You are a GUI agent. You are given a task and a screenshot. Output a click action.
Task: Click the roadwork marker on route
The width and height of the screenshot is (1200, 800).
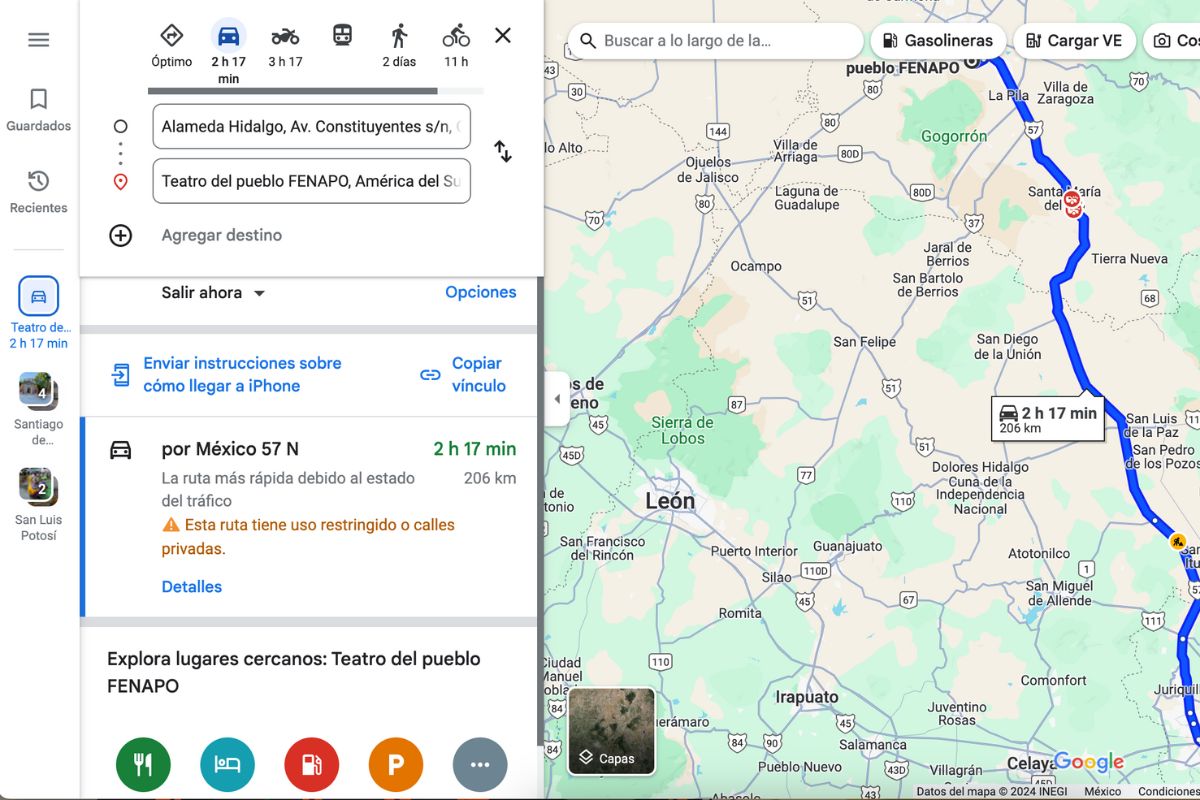click(1178, 542)
